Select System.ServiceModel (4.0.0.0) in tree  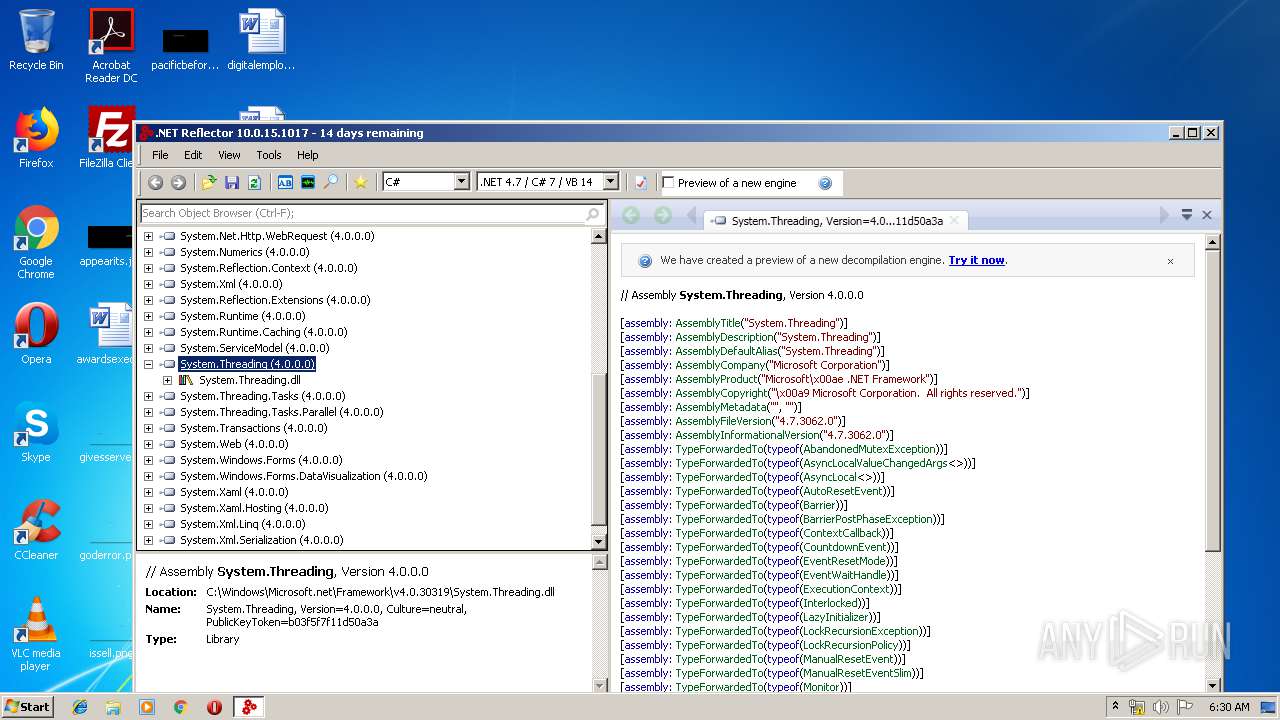[x=254, y=348]
